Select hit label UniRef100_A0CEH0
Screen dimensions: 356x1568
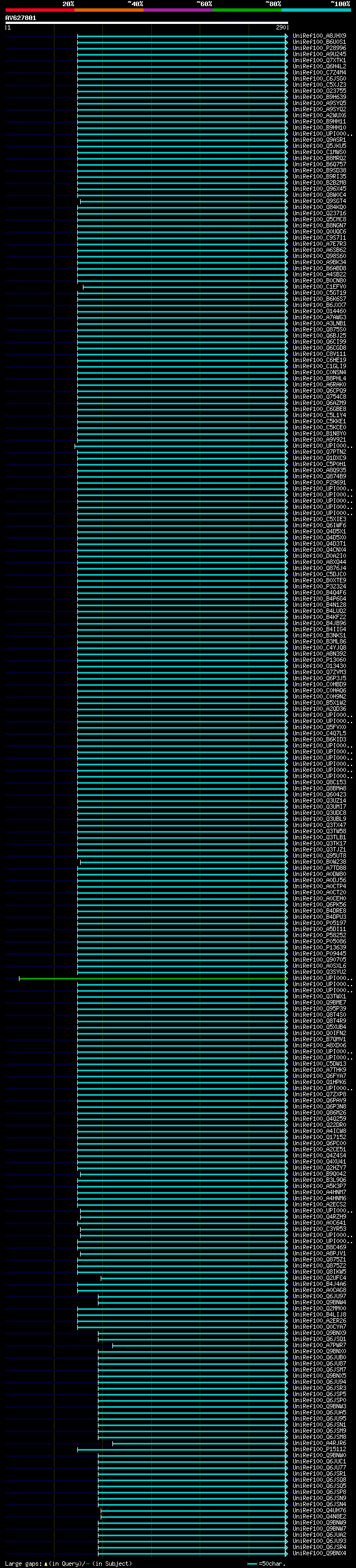(x=319, y=898)
